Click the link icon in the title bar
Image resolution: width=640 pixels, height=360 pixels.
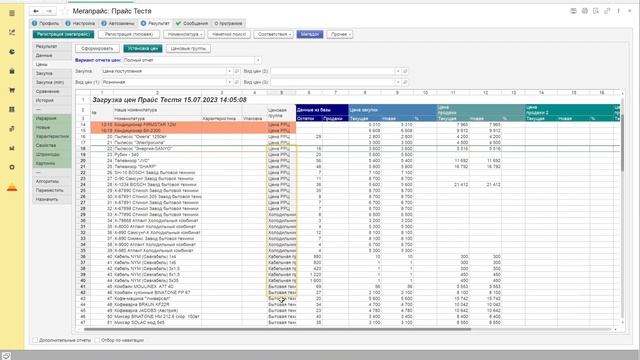(x=607, y=11)
